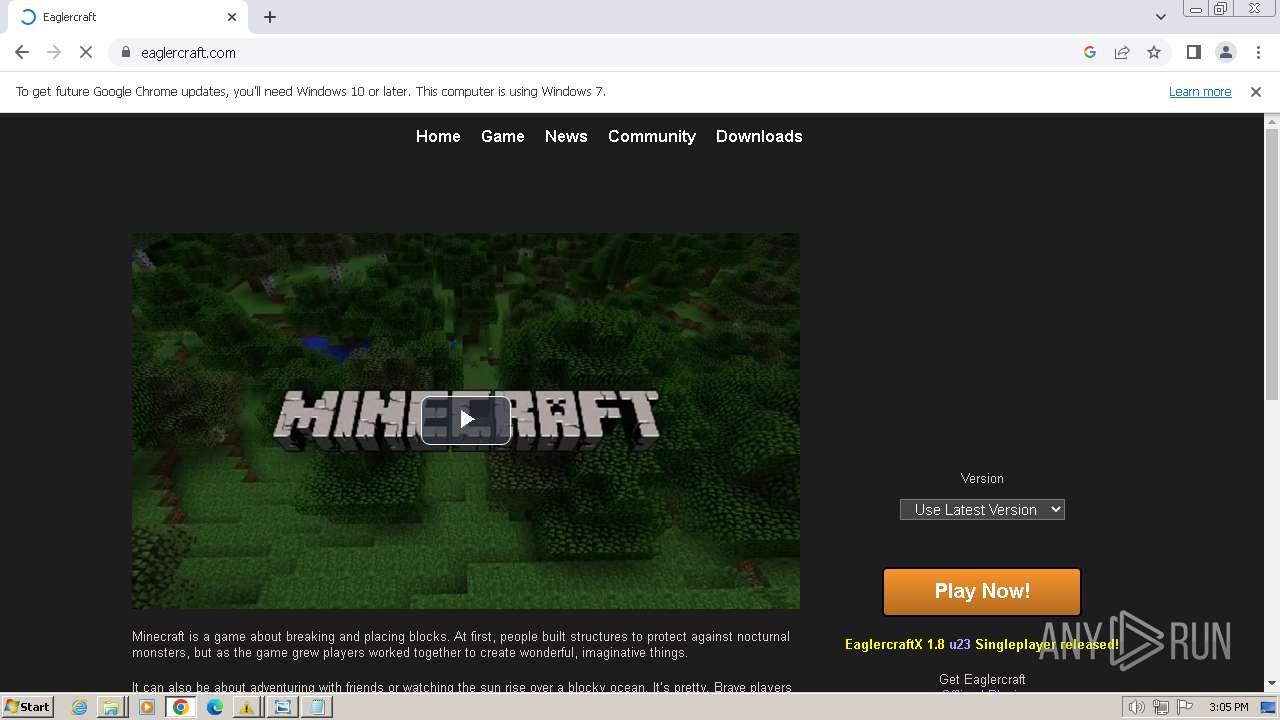Open the Windows Start menu
Viewport: 1280px width, 720px height.
(27, 706)
